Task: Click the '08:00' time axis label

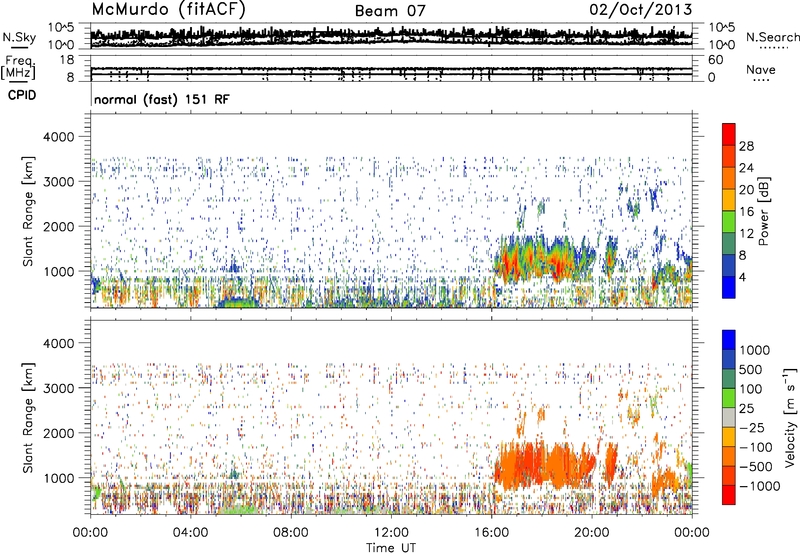Action: pos(291,533)
